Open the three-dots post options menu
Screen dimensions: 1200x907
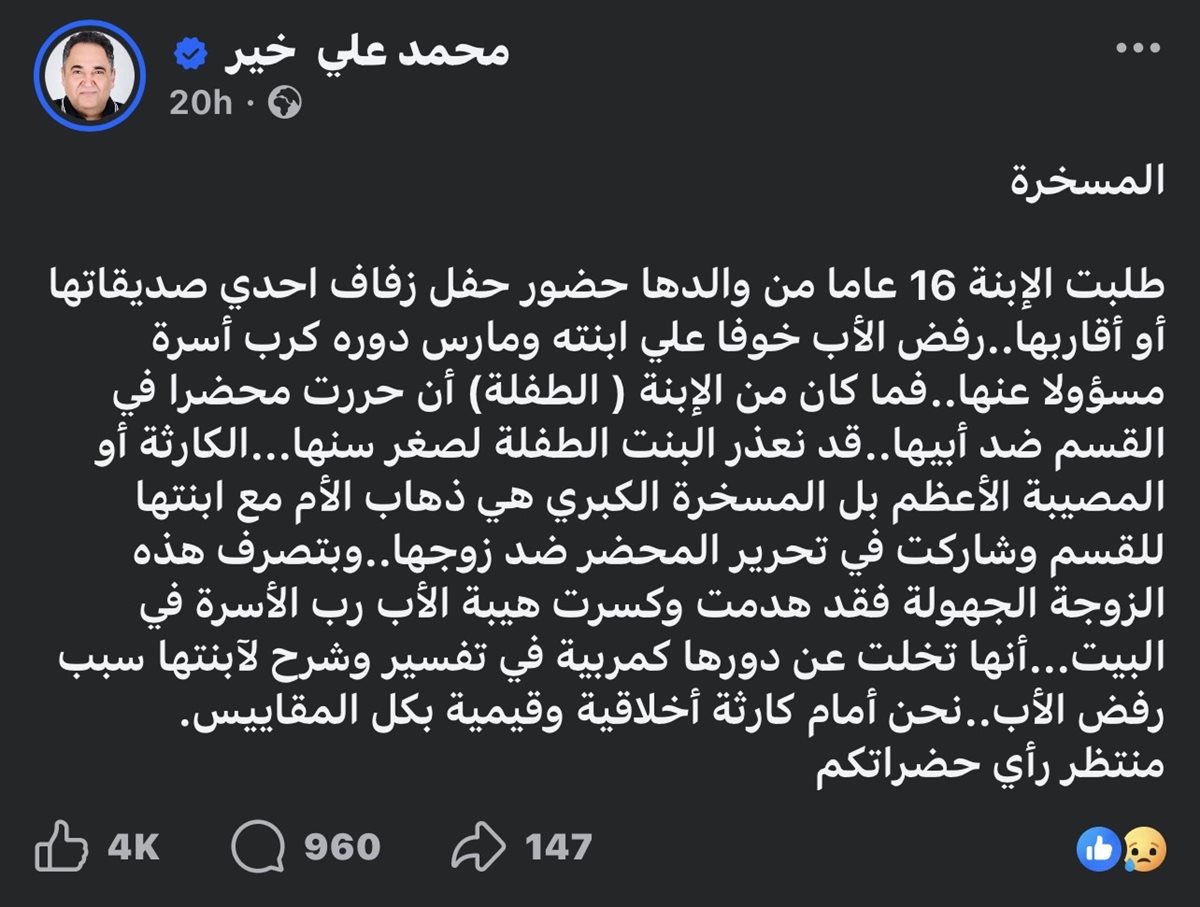click(x=1138, y=49)
